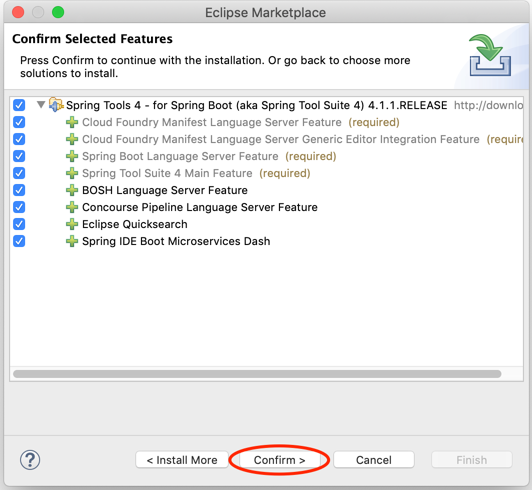Select the Eclipse Quicksearch tree item
The width and height of the screenshot is (532, 490).
click(x=135, y=224)
